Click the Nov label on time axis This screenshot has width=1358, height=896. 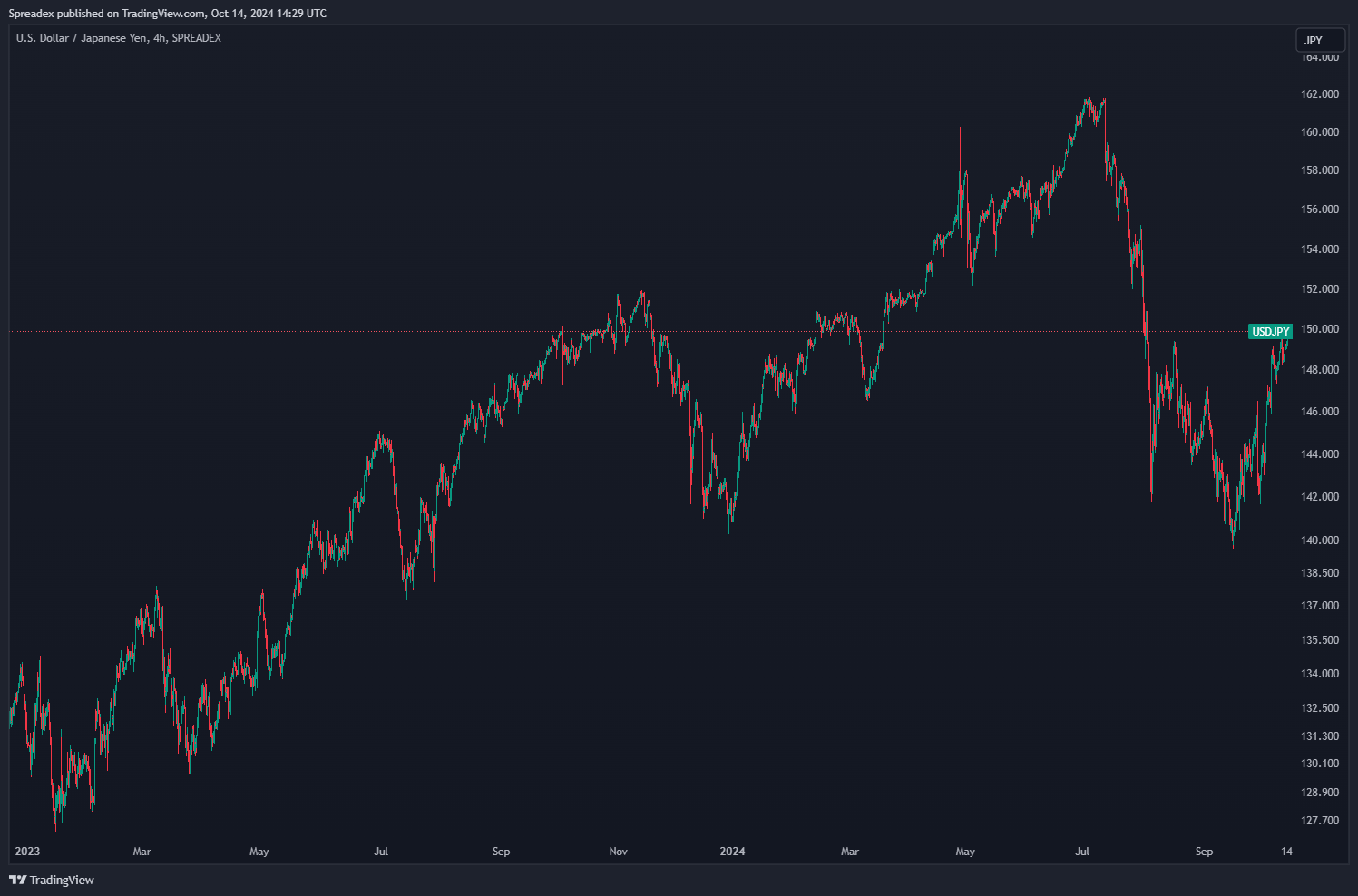click(619, 852)
